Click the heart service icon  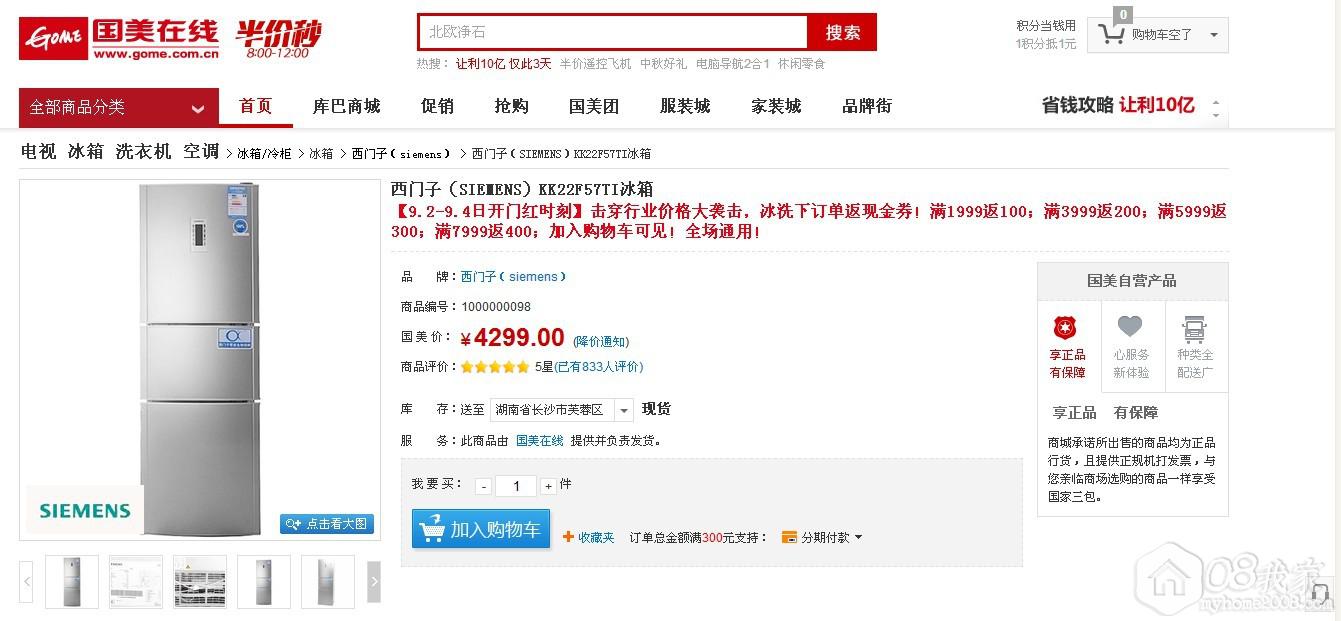pyautogui.click(x=1130, y=327)
